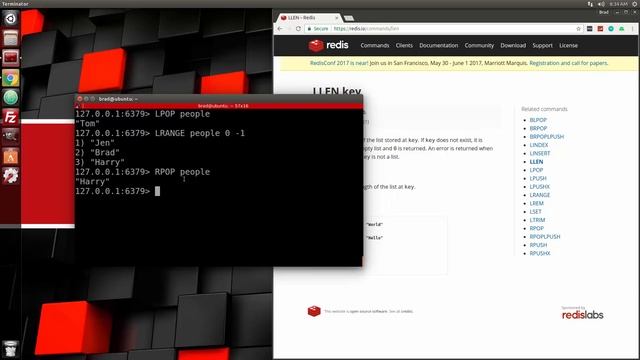The height and width of the screenshot is (360, 640).
Task: Open Chrome's three-dot menu
Action: pyautogui.click(x=633, y=29)
